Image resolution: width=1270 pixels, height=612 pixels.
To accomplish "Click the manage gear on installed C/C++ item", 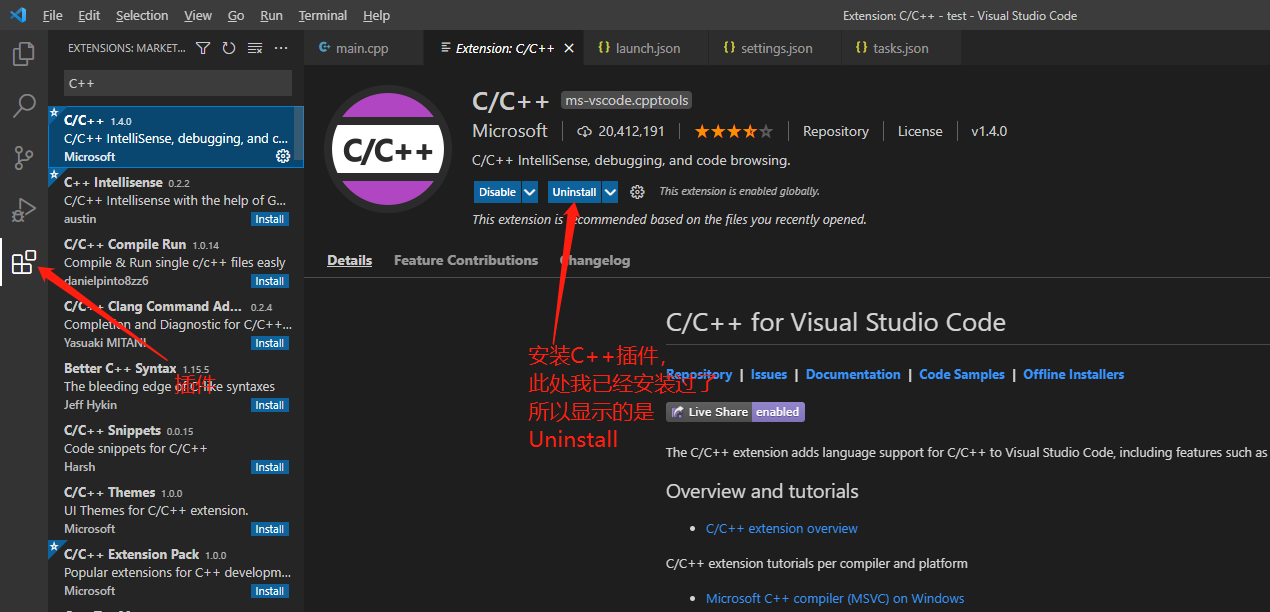I will 282,156.
